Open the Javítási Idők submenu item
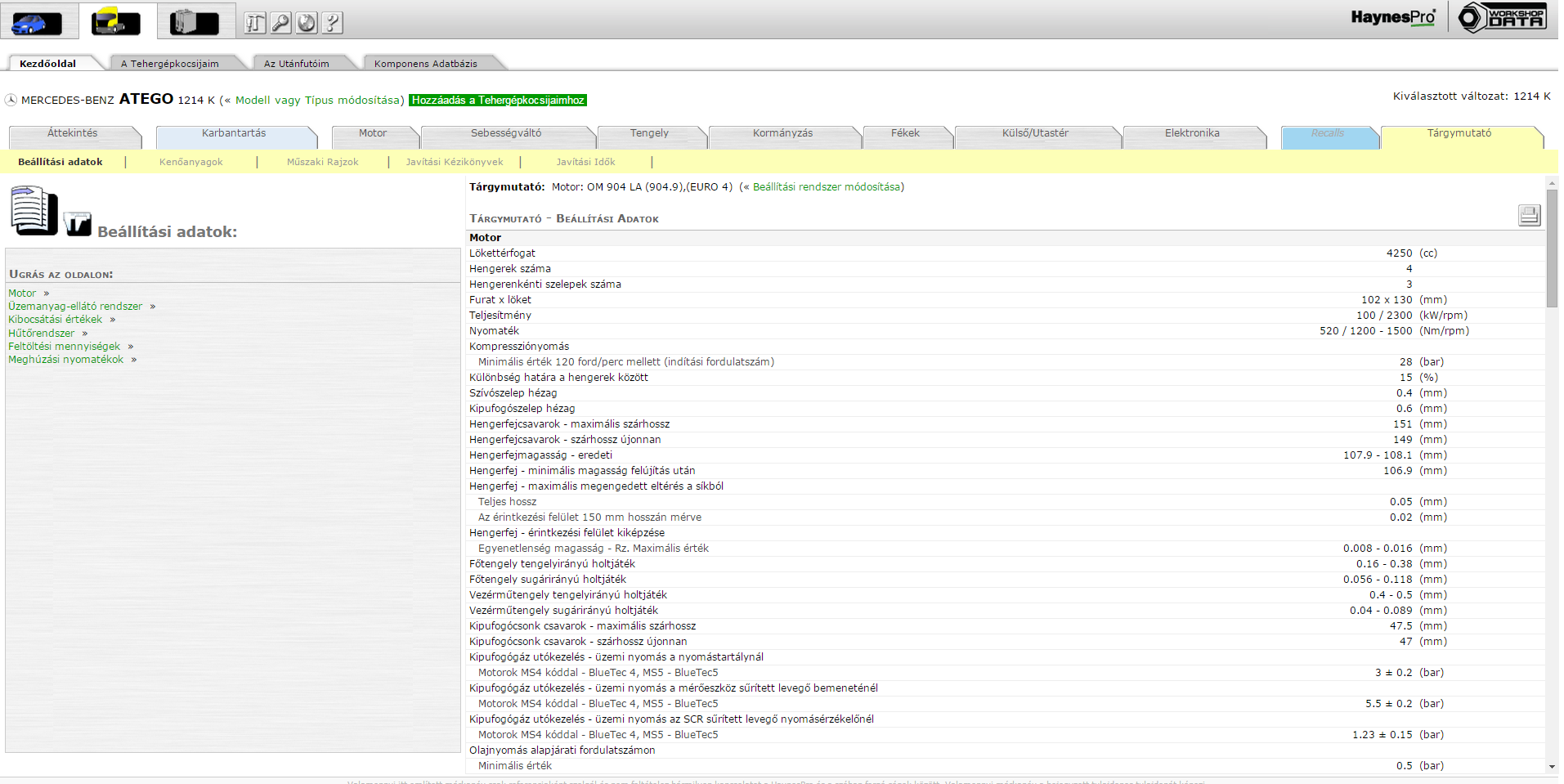This screenshot has width=1564, height=784. [x=585, y=162]
